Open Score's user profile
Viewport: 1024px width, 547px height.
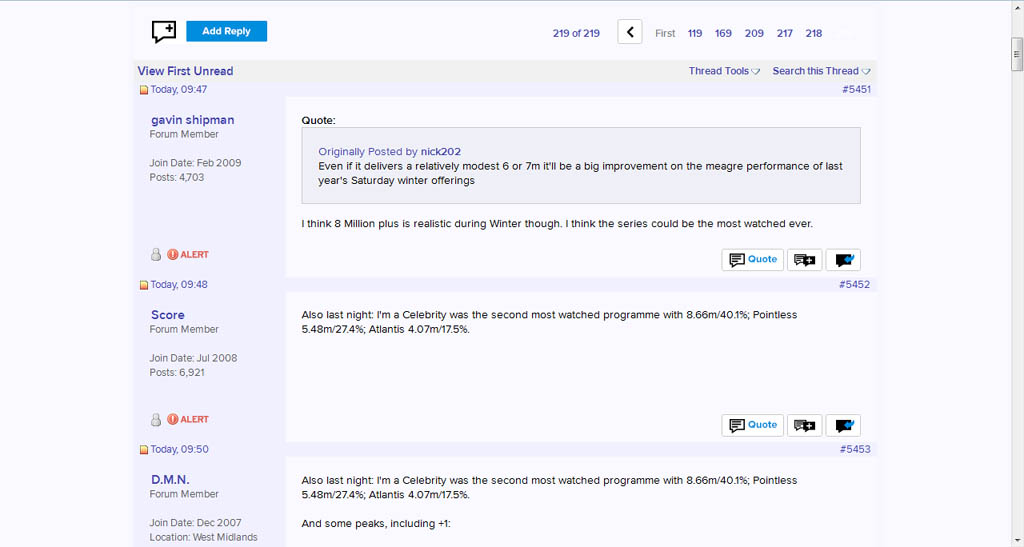pos(168,315)
